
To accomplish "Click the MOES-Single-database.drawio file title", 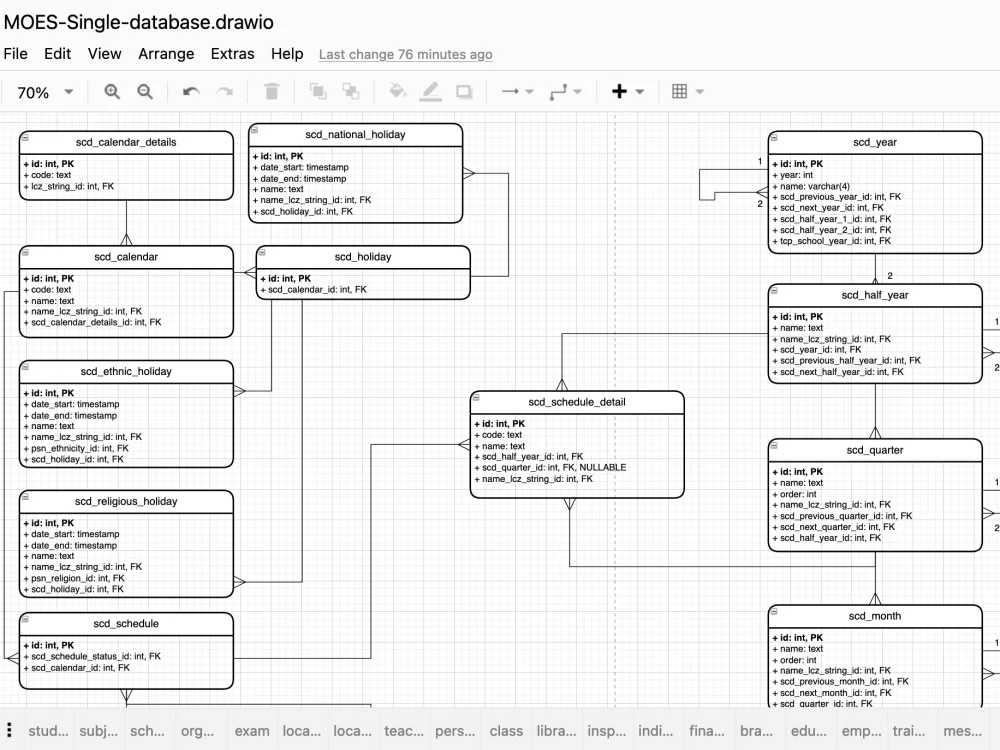I will (x=138, y=22).
